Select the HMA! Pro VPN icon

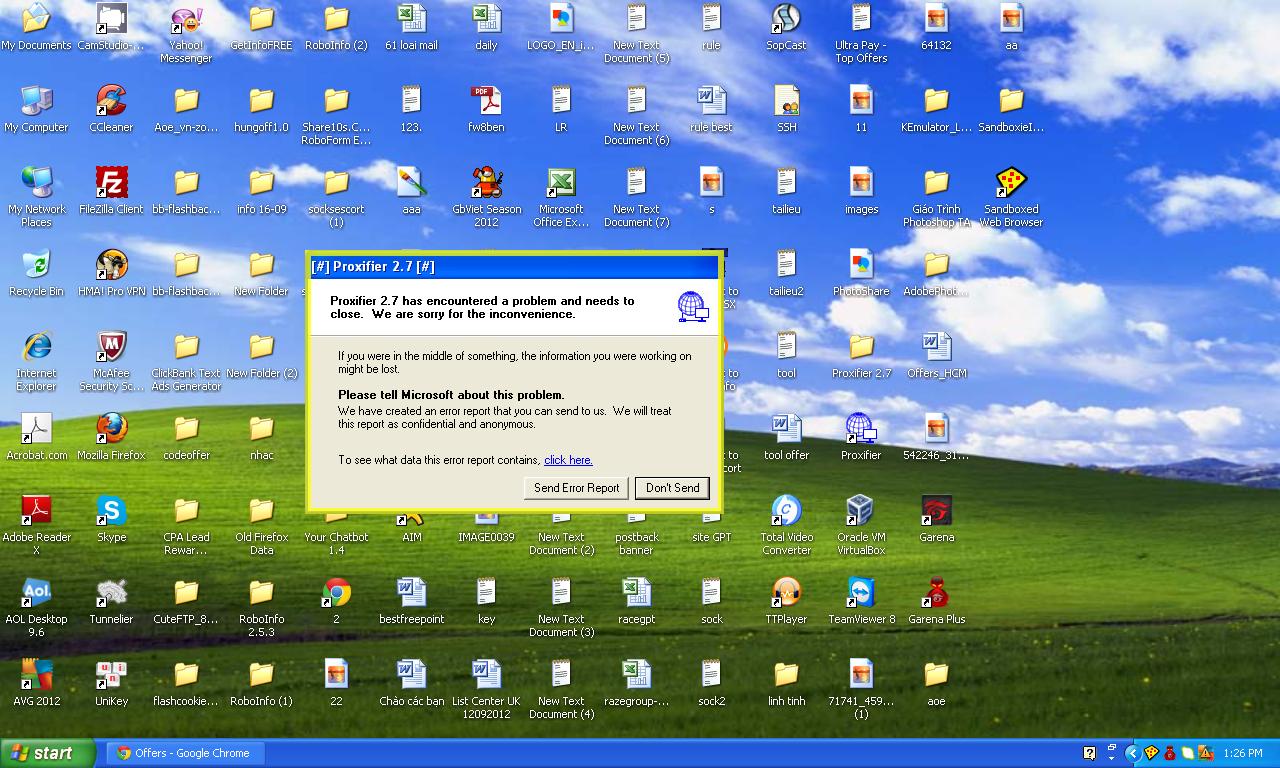point(111,273)
